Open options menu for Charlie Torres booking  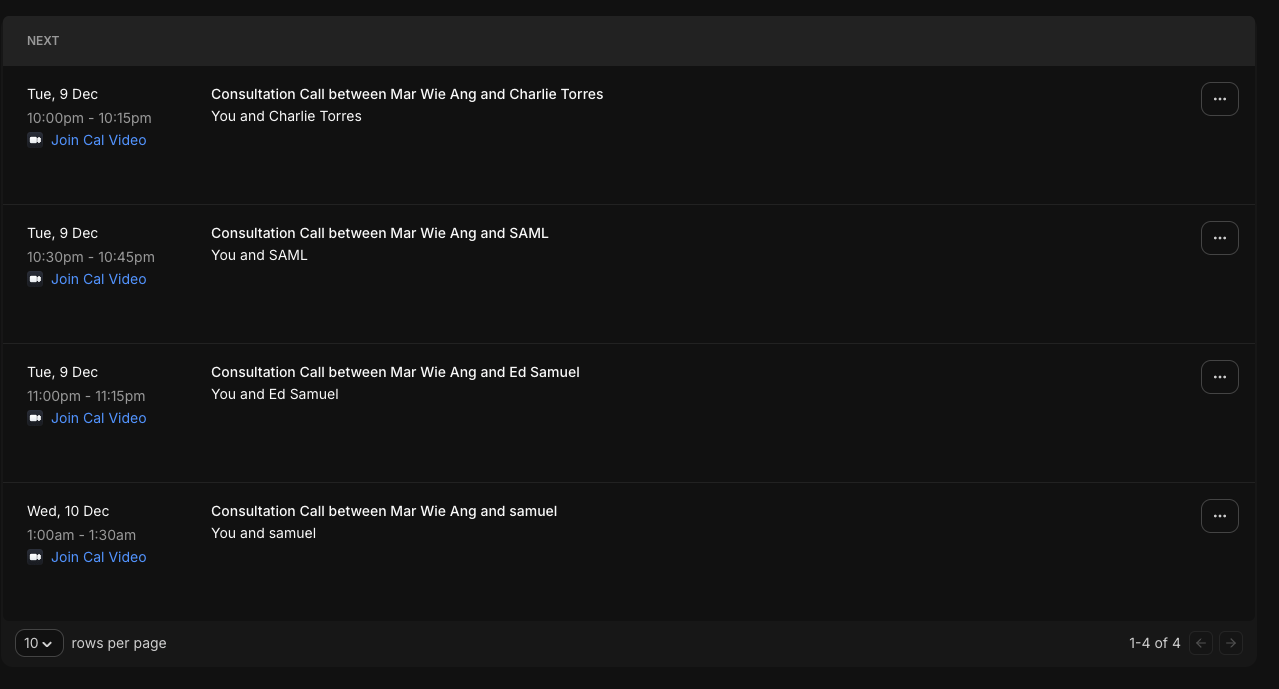coord(1219,99)
